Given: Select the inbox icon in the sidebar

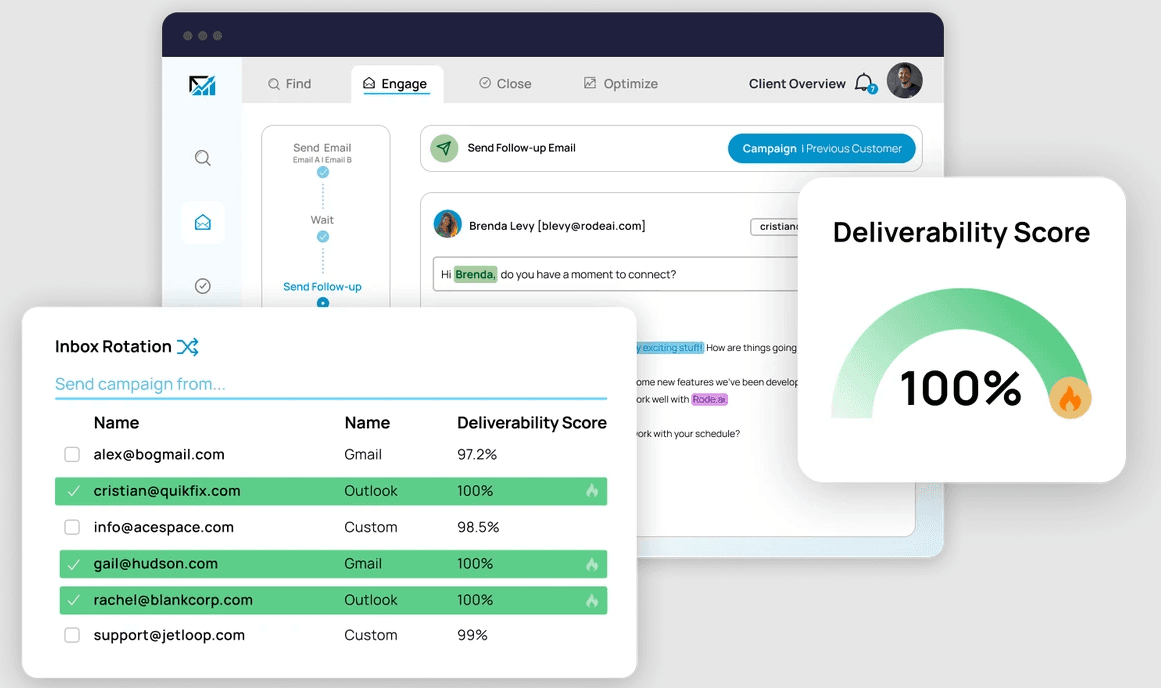Looking at the screenshot, I should tap(203, 222).
